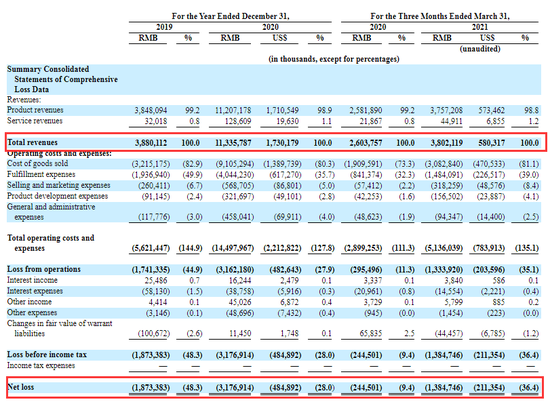Select the Net loss row label

pos(21,387)
